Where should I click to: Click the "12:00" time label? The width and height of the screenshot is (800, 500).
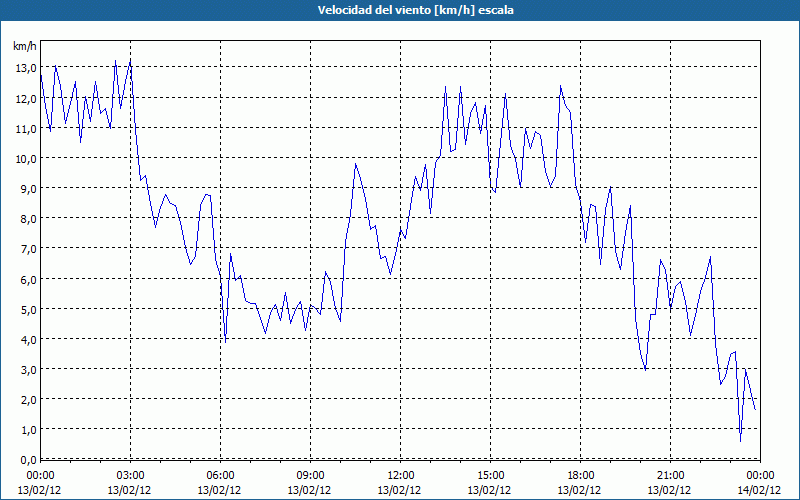(401, 476)
